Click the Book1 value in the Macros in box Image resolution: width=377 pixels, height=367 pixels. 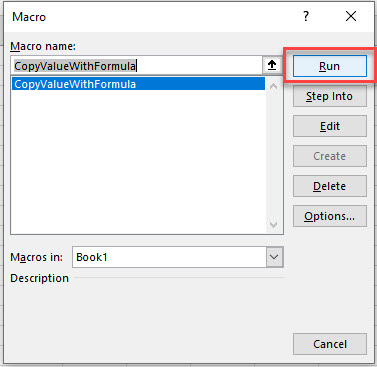[x=92, y=257]
